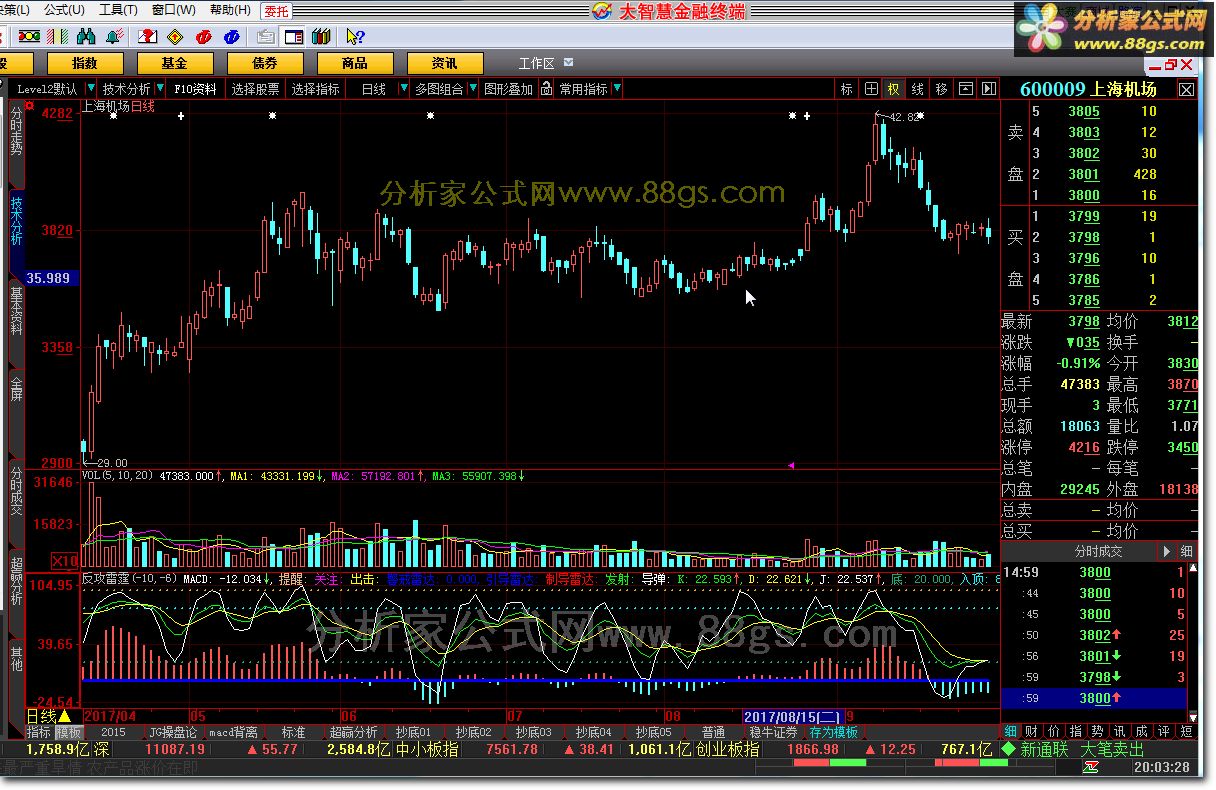The height and width of the screenshot is (790, 1216).
Task: Click the F10资料 button
Action: (195, 89)
